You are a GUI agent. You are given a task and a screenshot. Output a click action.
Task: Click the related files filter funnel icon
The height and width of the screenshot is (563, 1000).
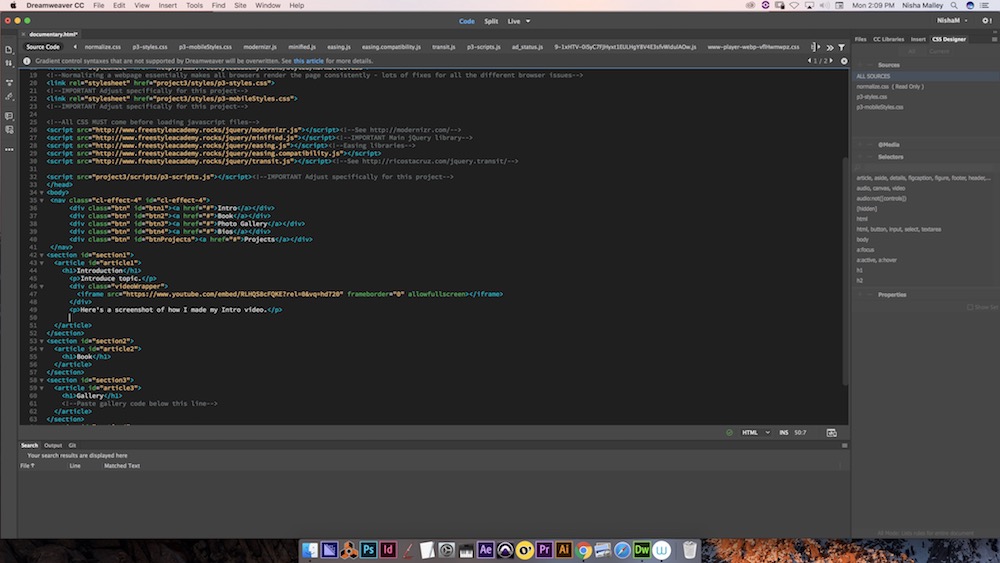[841, 47]
